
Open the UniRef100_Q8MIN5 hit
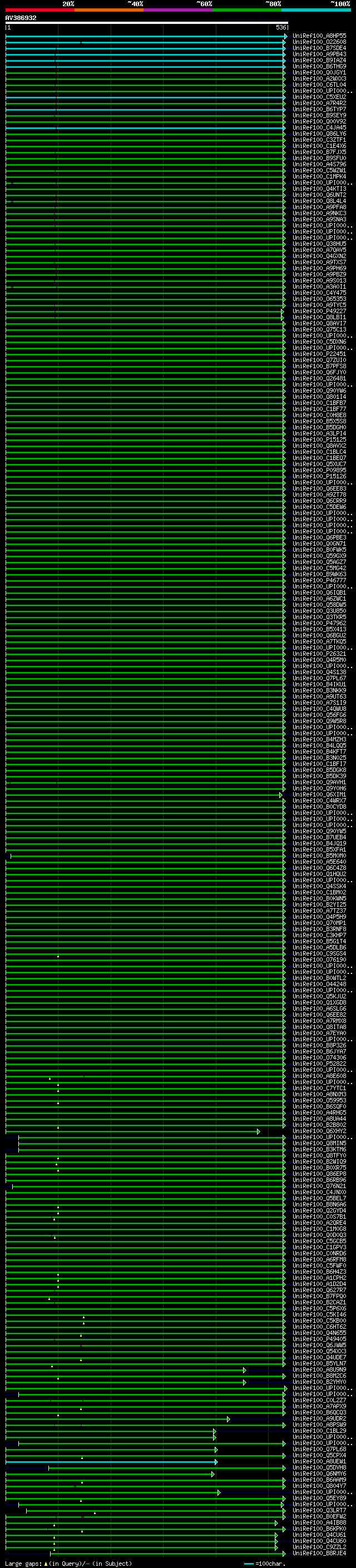coord(319,1144)
